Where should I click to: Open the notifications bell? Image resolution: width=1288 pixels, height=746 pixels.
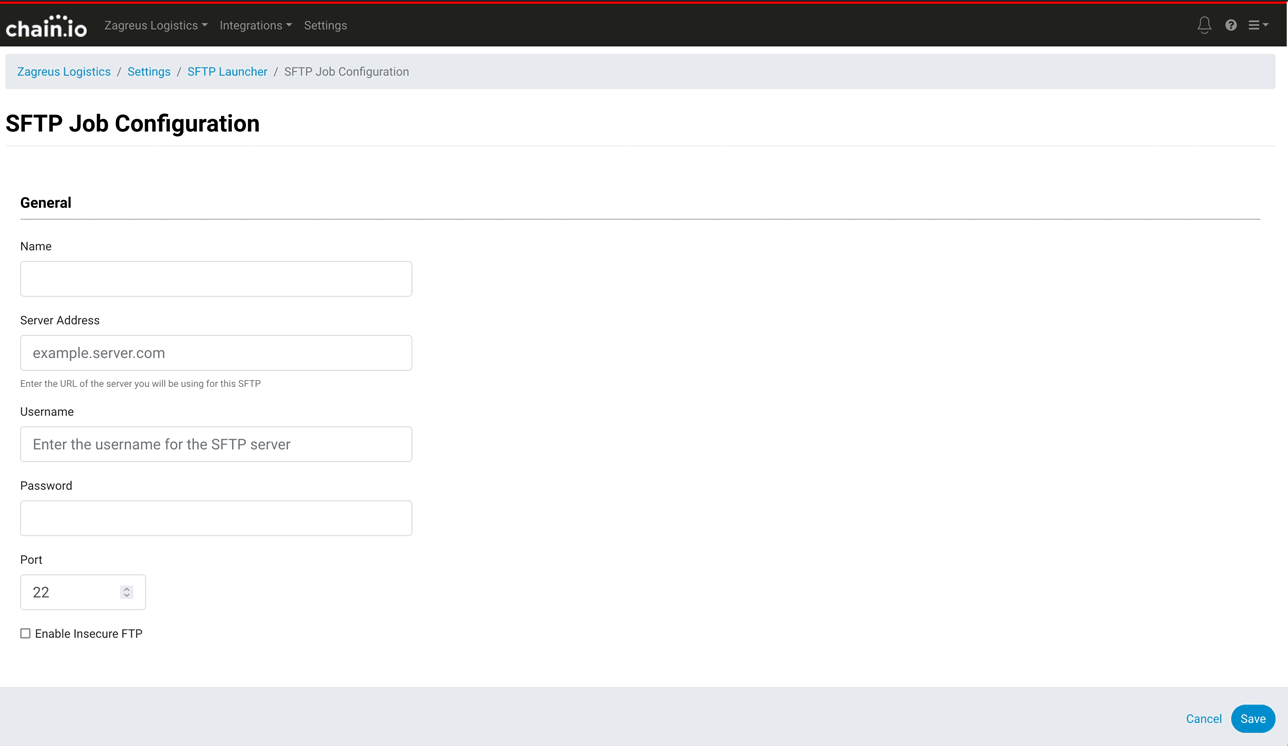[1204, 25]
